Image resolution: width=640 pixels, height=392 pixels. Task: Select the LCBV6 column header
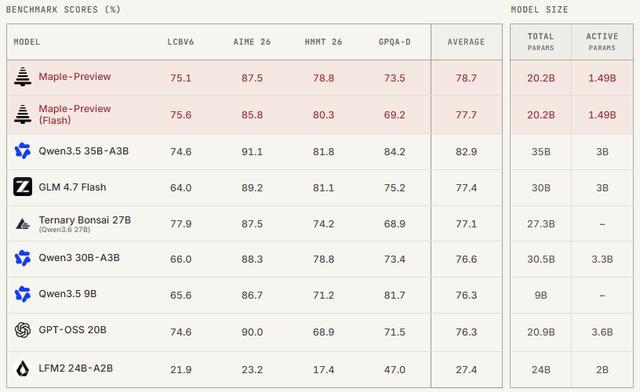[180, 42]
